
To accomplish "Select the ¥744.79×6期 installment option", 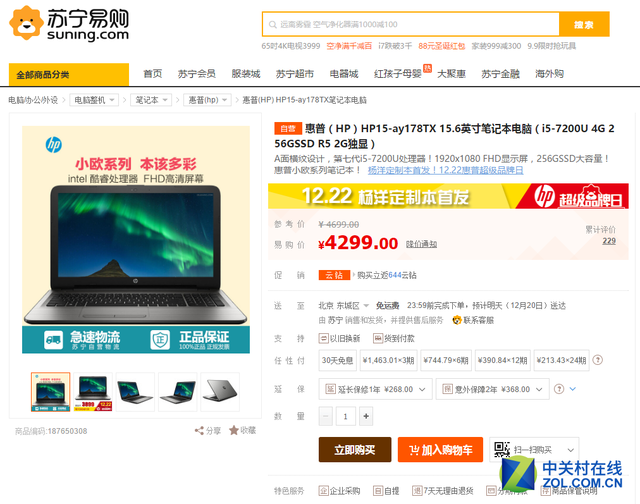I will [446, 360].
